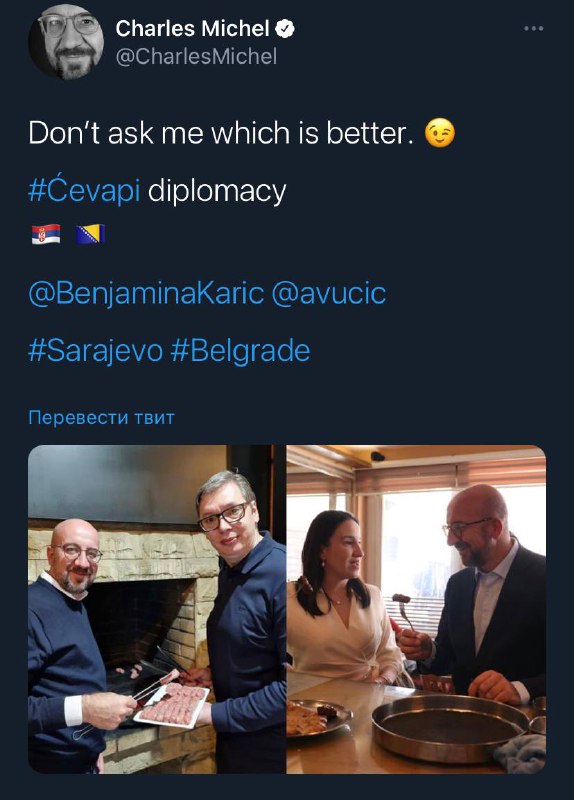
Task: Tap the profile avatar picture
Action: pos(66,41)
